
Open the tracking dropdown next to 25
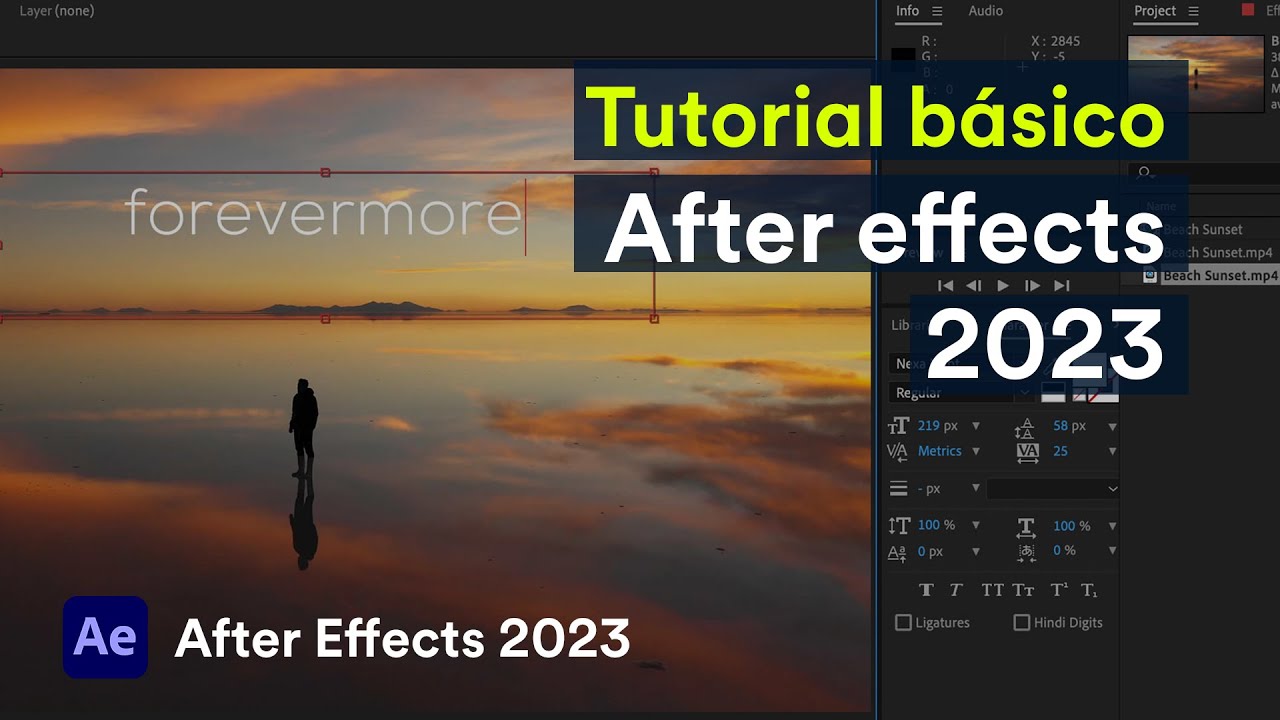[x=1112, y=452]
